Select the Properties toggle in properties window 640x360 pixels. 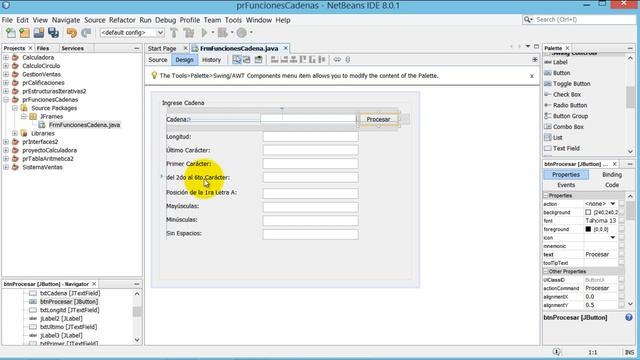[x=566, y=175]
